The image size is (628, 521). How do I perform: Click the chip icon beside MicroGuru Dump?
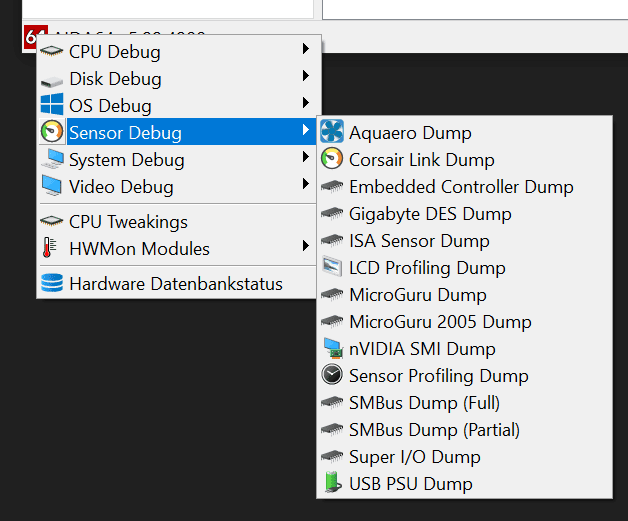pyautogui.click(x=332, y=294)
